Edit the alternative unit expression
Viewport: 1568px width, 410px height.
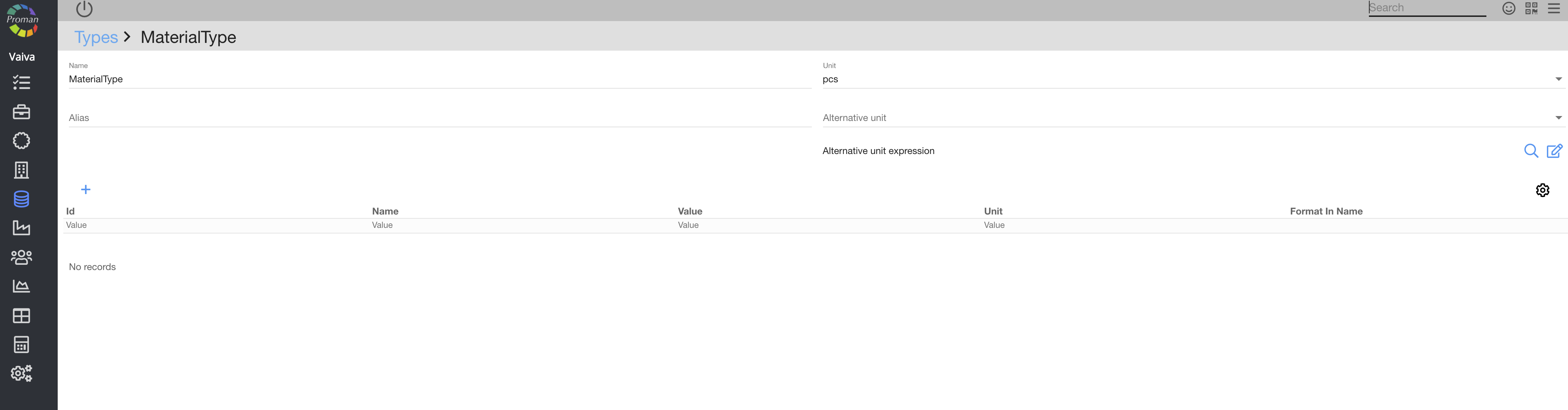(x=1554, y=151)
